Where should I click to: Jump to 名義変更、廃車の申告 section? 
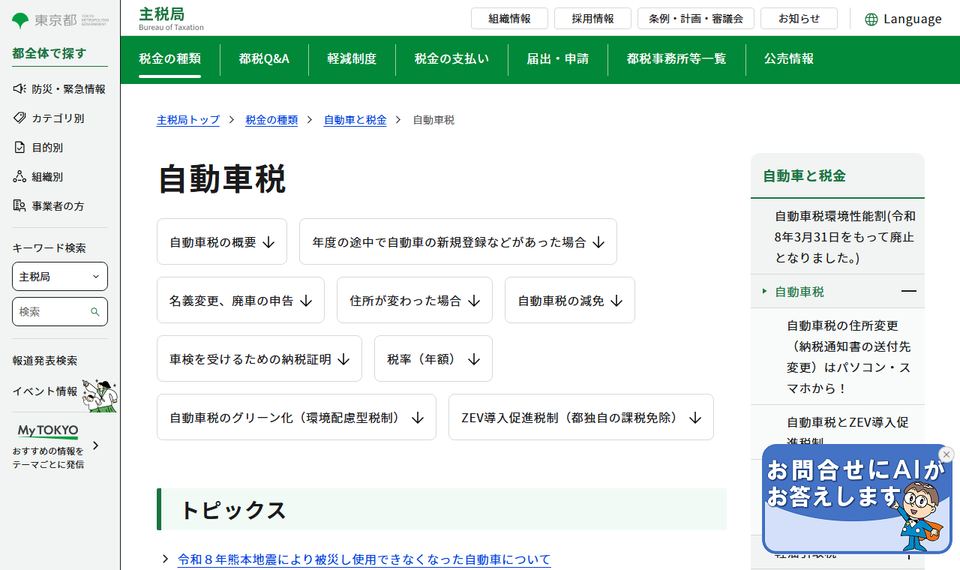click(x=241, y=301)
